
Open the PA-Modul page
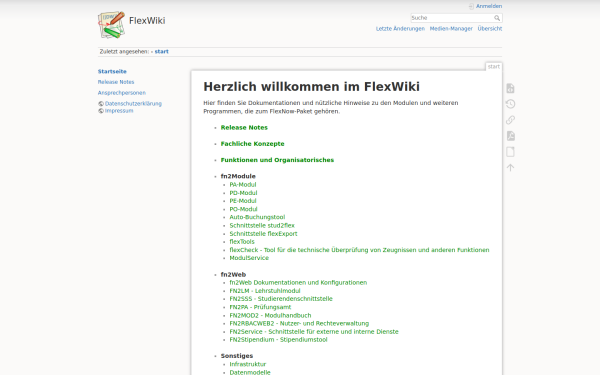point(243,185)
